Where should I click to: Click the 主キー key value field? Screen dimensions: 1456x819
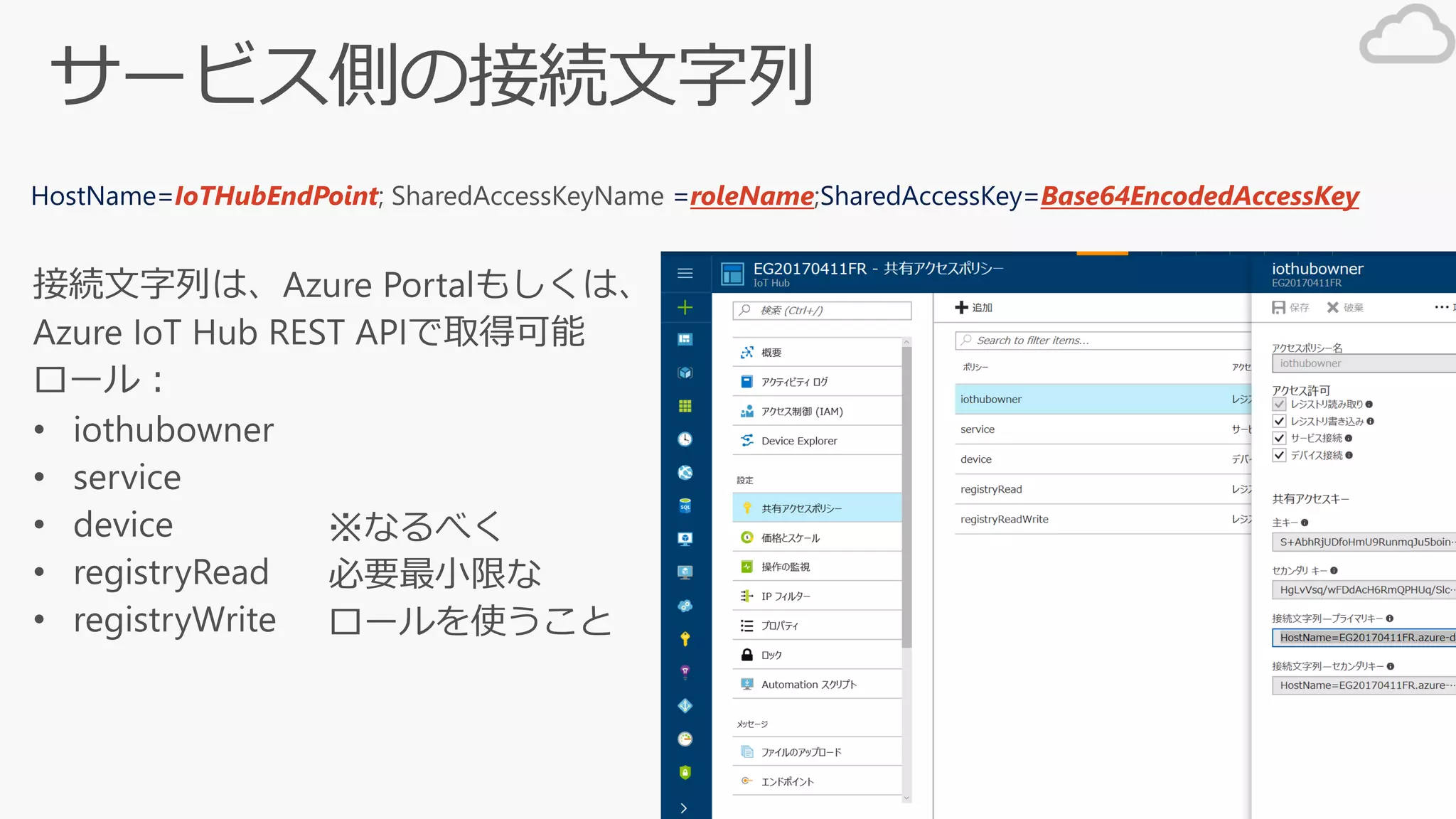pyautogui.click(x=1364, y=542)
